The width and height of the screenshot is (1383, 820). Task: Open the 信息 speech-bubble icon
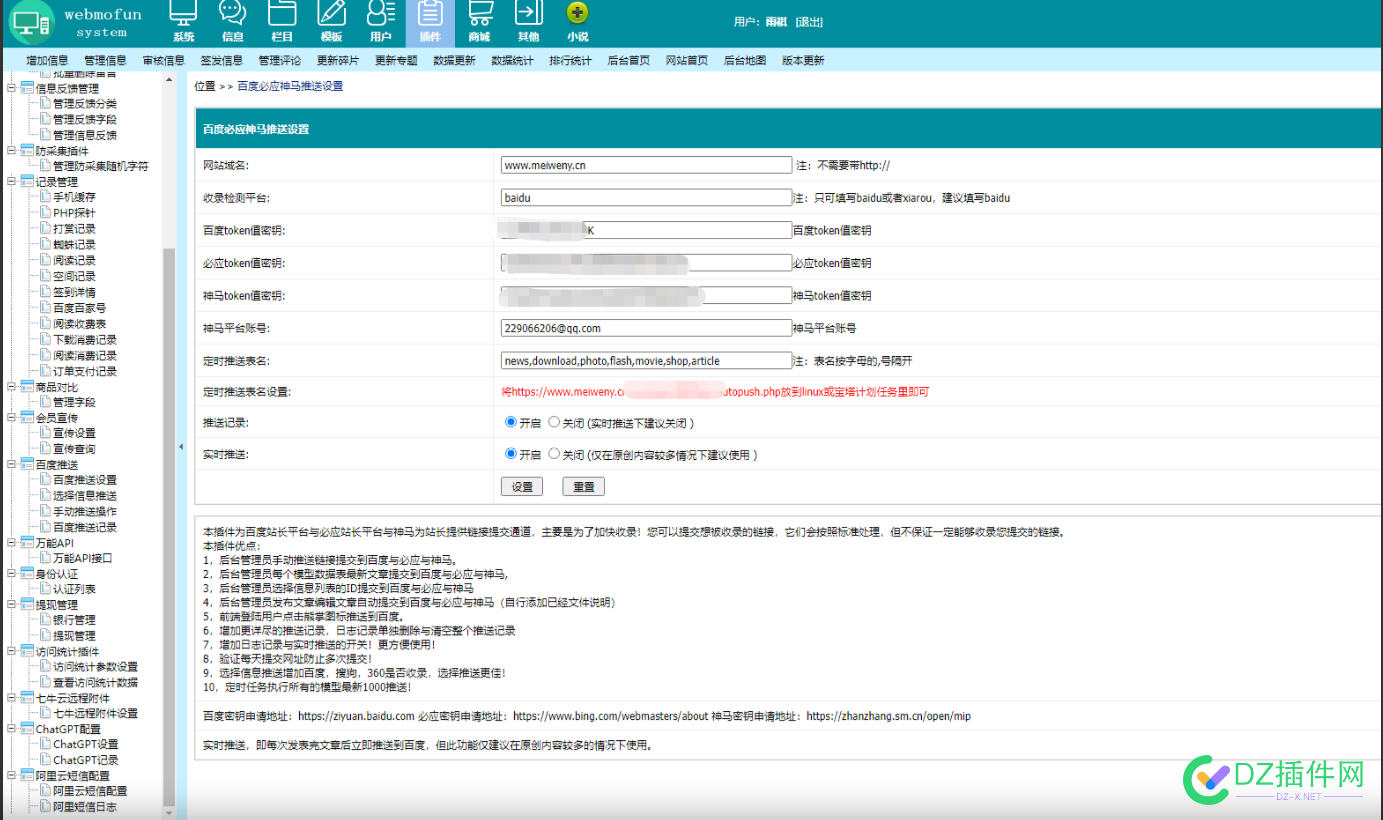pos(232,14)
